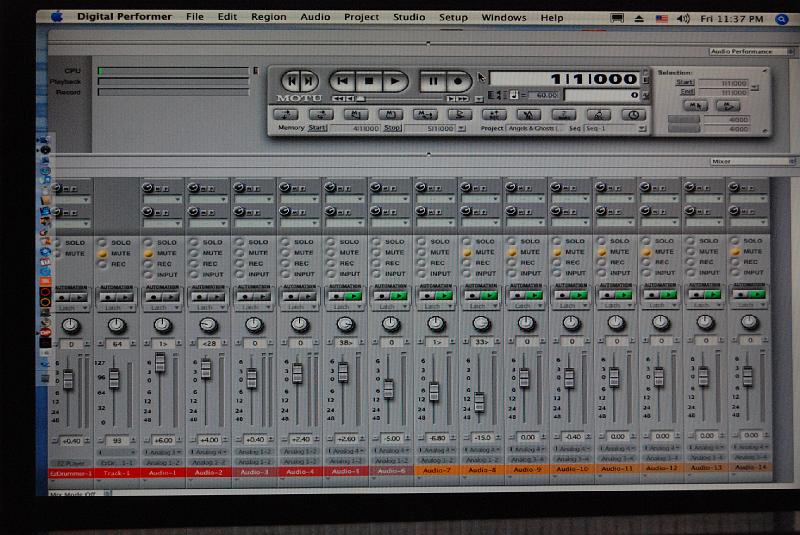Open top insert slot dropdown on Audio-2

click(x=208, y=199)
